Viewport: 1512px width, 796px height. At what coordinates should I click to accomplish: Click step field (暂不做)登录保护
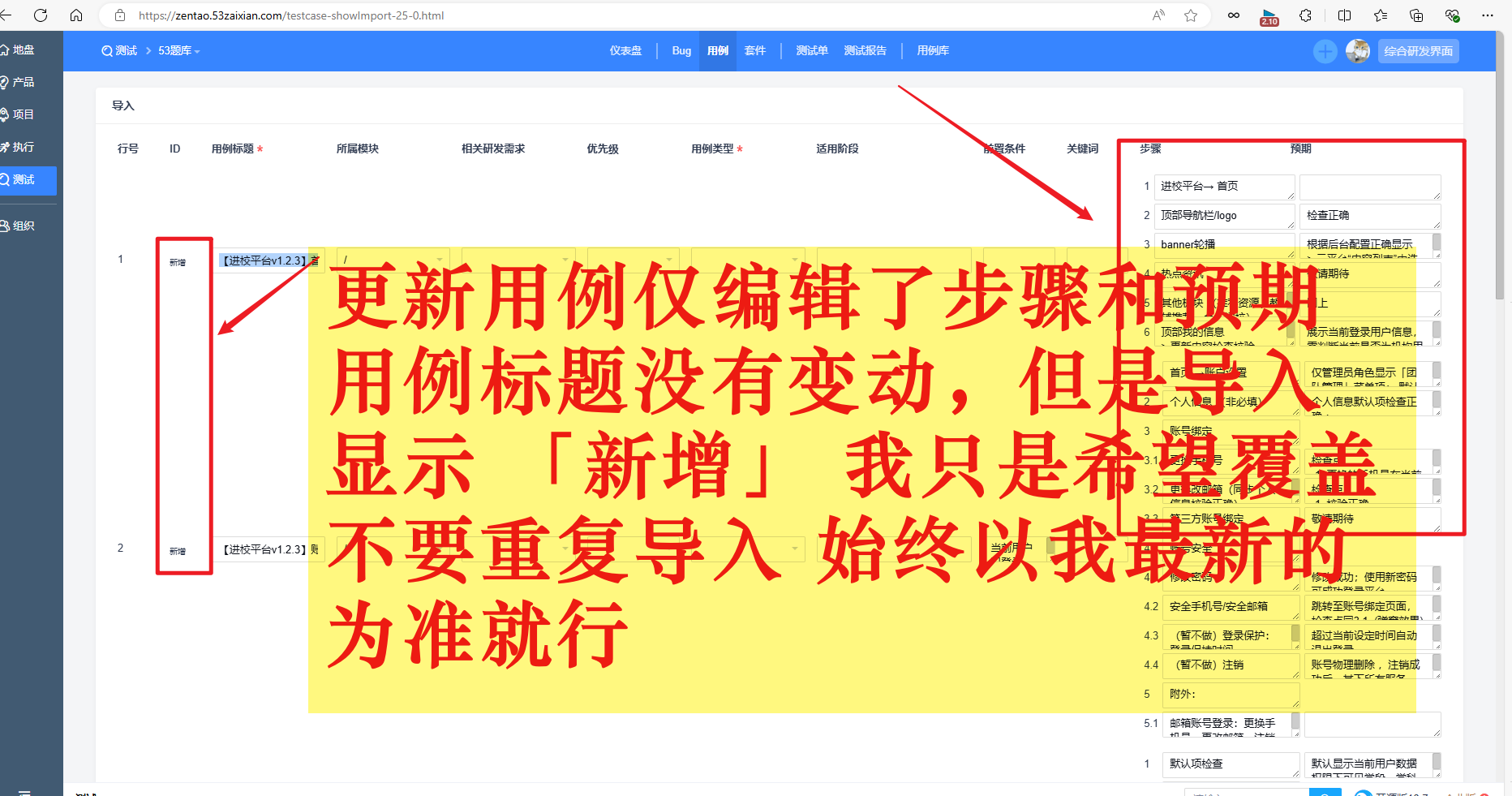point(1231,636)
